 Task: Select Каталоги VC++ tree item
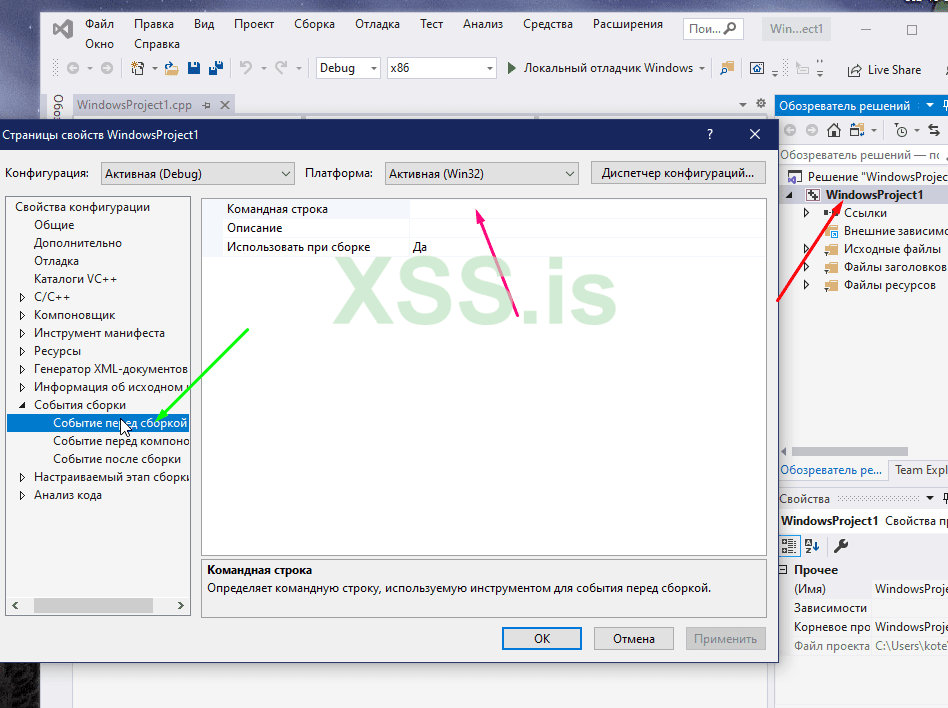[x=75, y=279]
